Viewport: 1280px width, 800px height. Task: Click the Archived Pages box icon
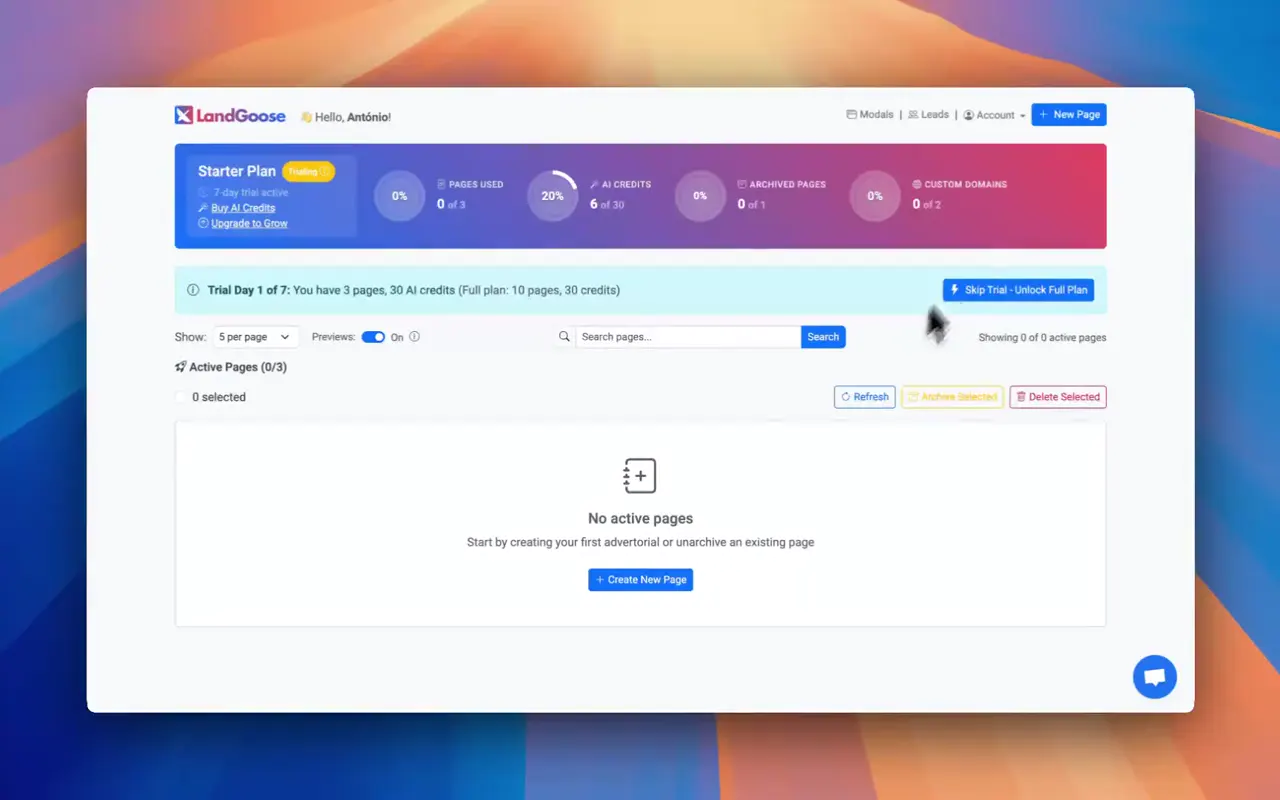pos(742,185)
